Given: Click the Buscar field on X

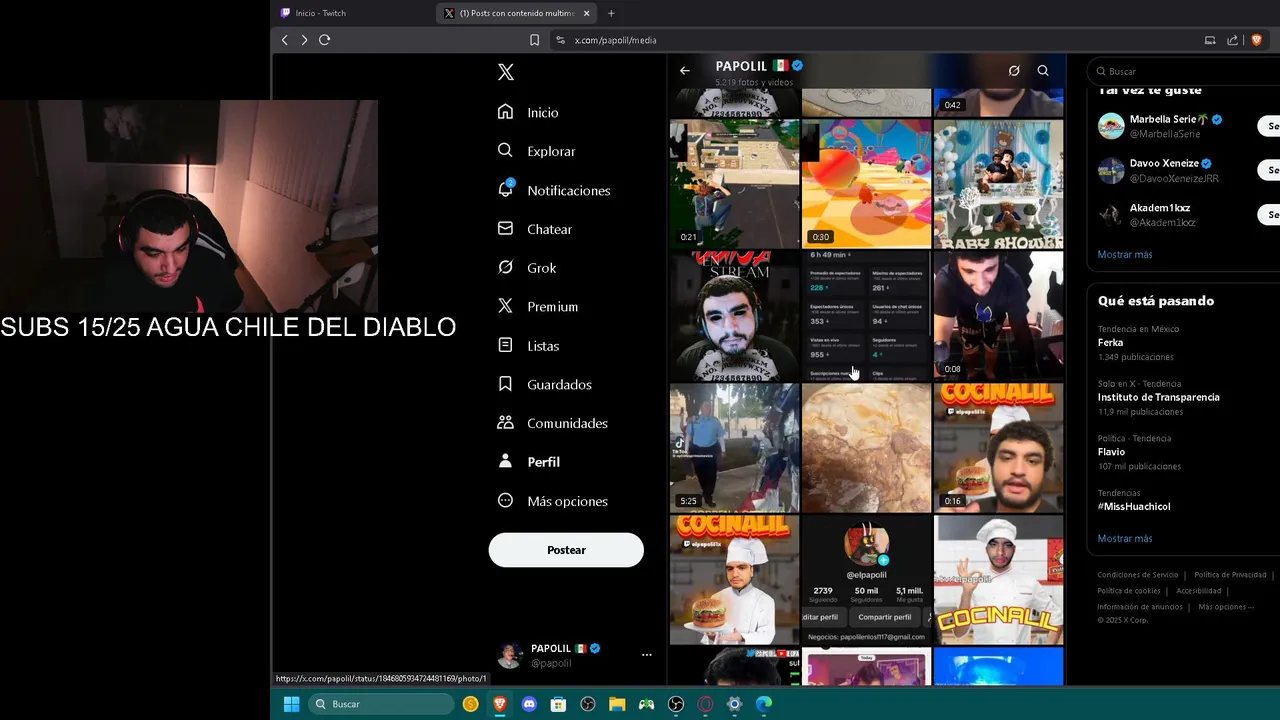Looking at the screenshot, I should (1185, 71).
